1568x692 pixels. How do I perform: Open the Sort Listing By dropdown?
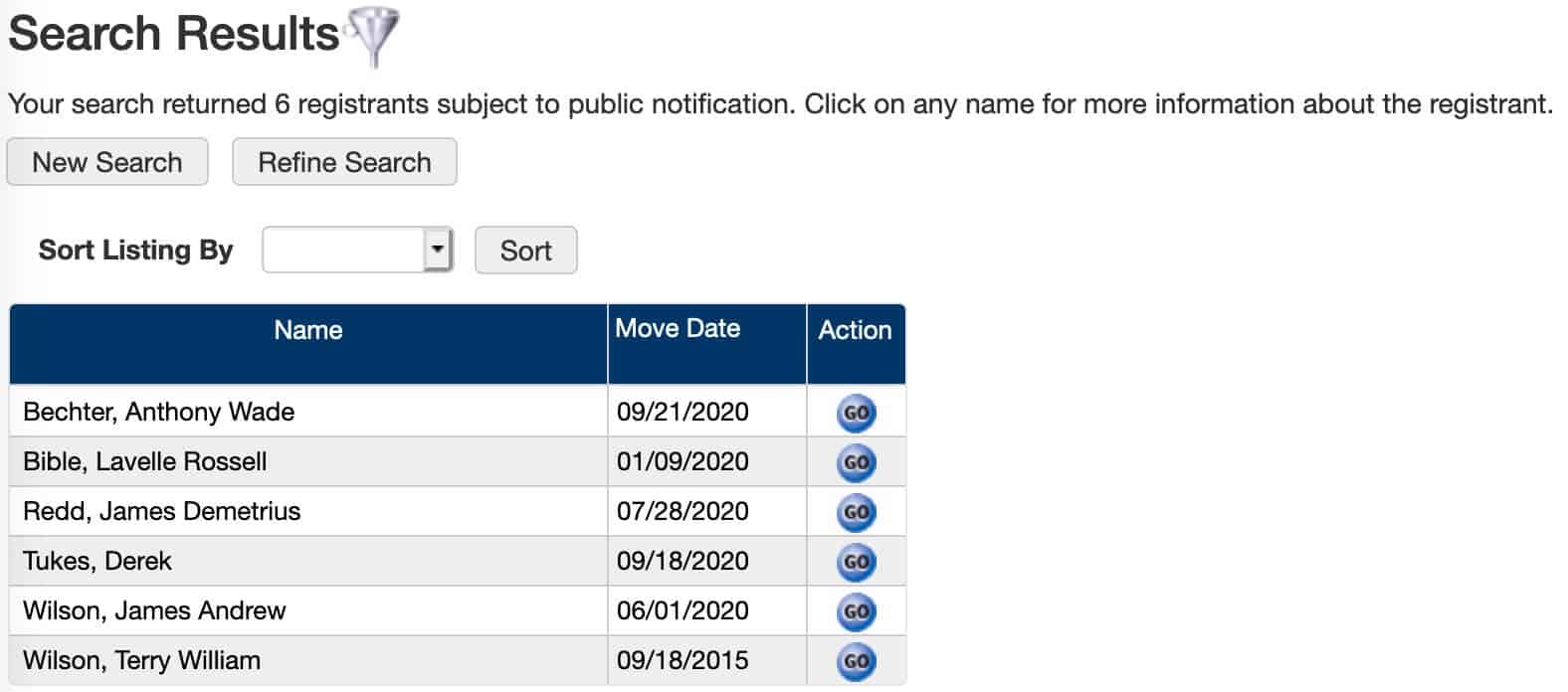357,251
